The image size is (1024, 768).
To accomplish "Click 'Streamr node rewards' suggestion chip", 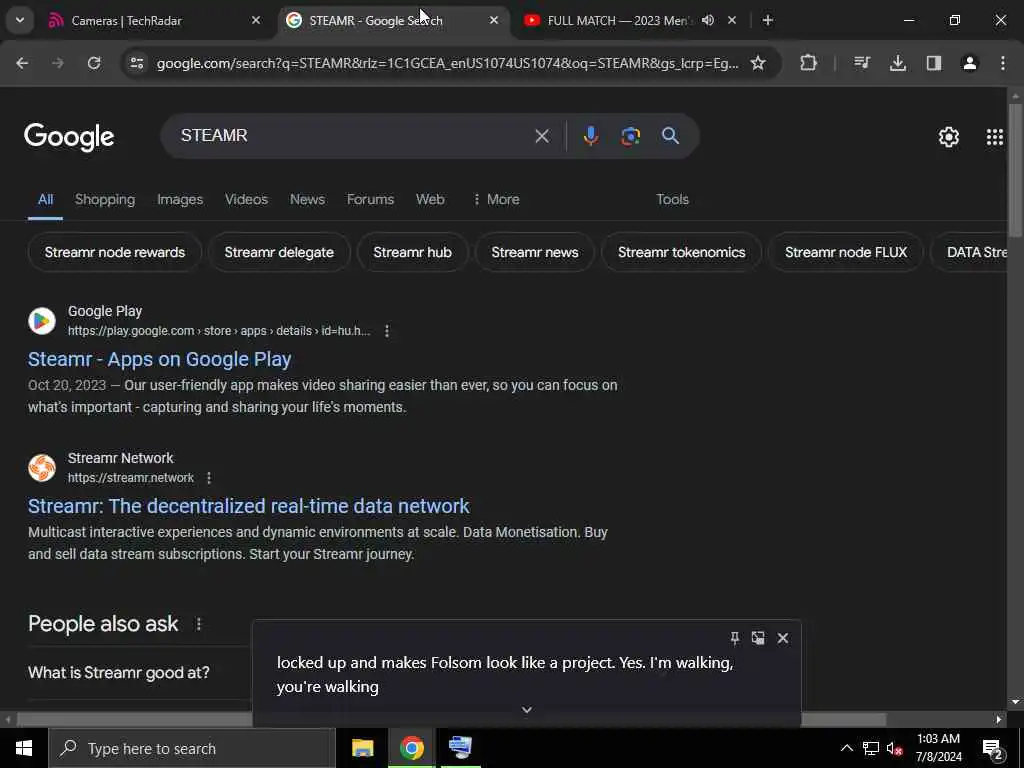I will pos(114,252).
